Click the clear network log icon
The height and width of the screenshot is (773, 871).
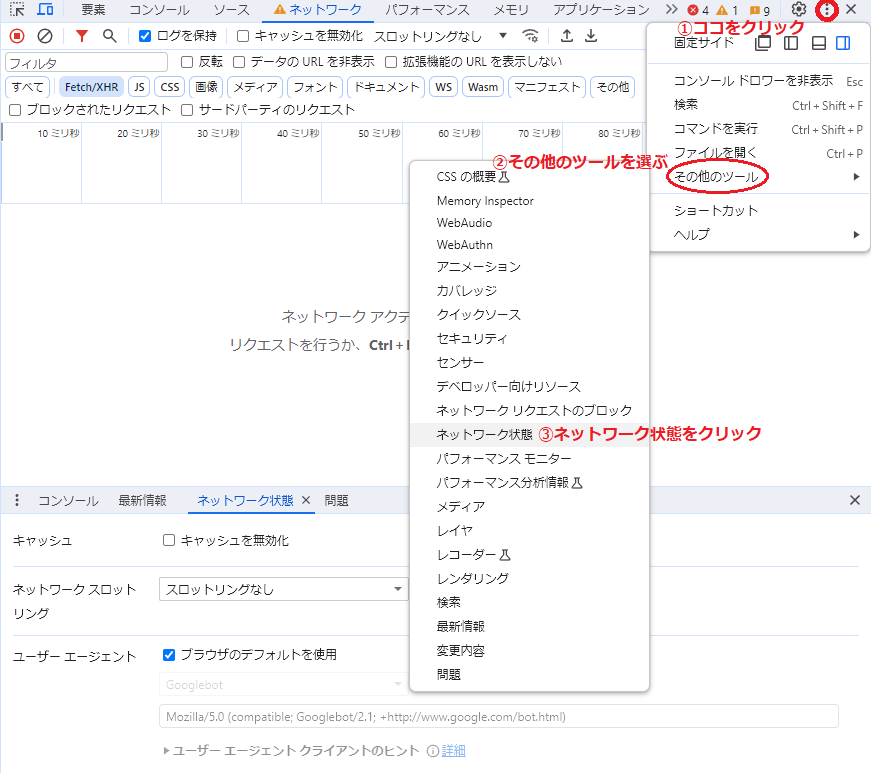pyautogui.click(x=45, y=36)
